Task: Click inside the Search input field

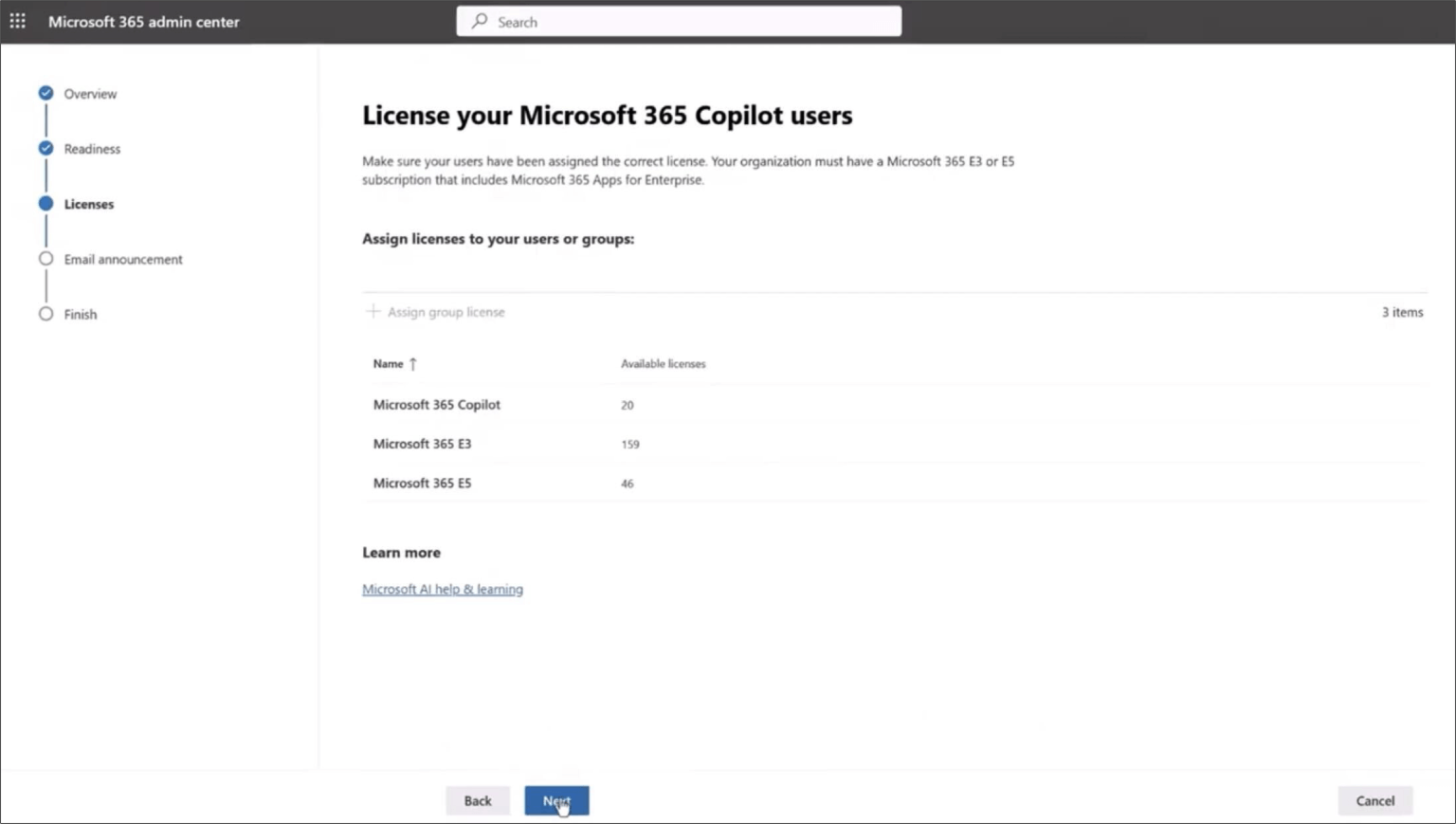Action: pos(679,21)
